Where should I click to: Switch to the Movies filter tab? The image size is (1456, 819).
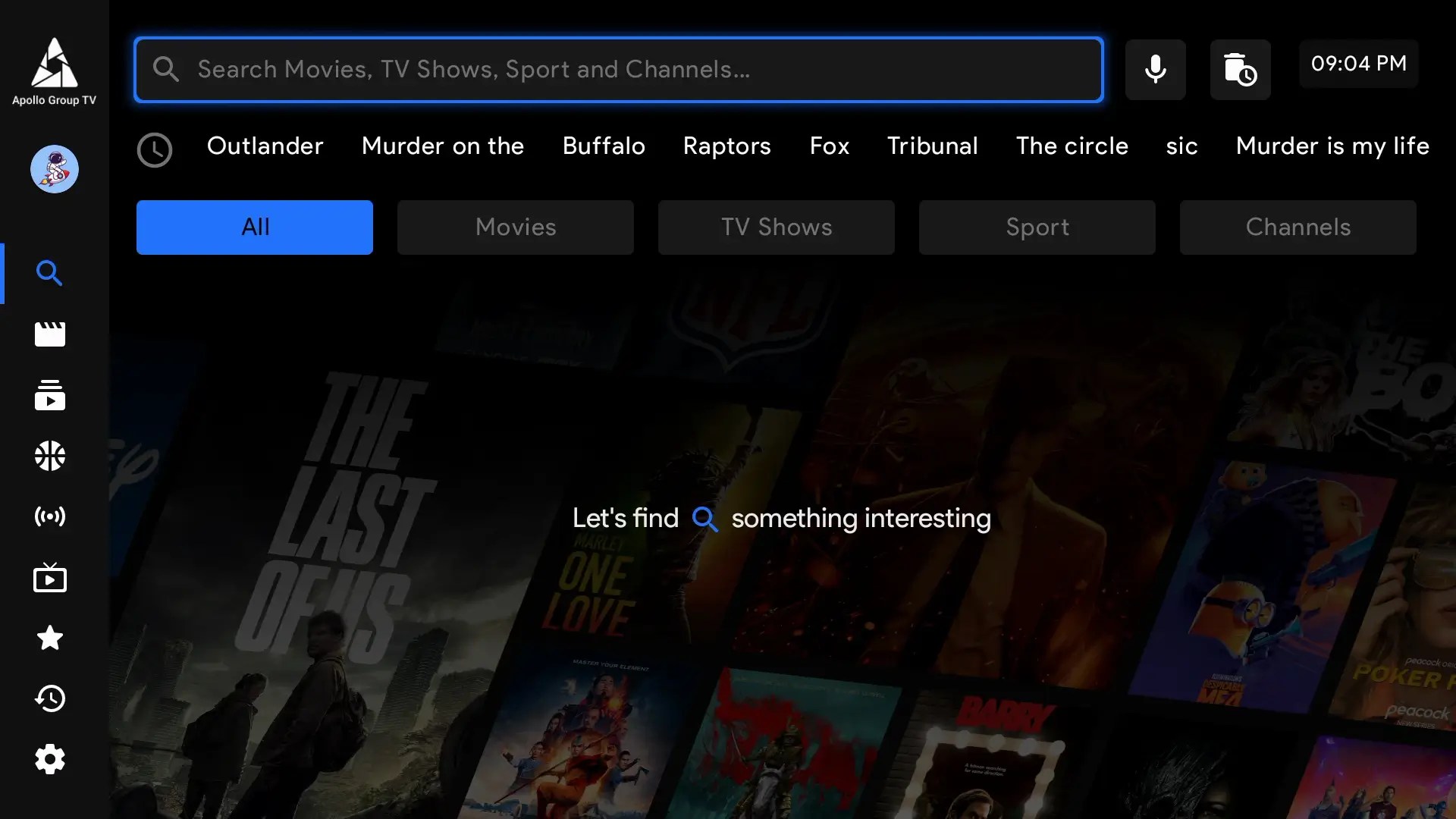(516, 227)
